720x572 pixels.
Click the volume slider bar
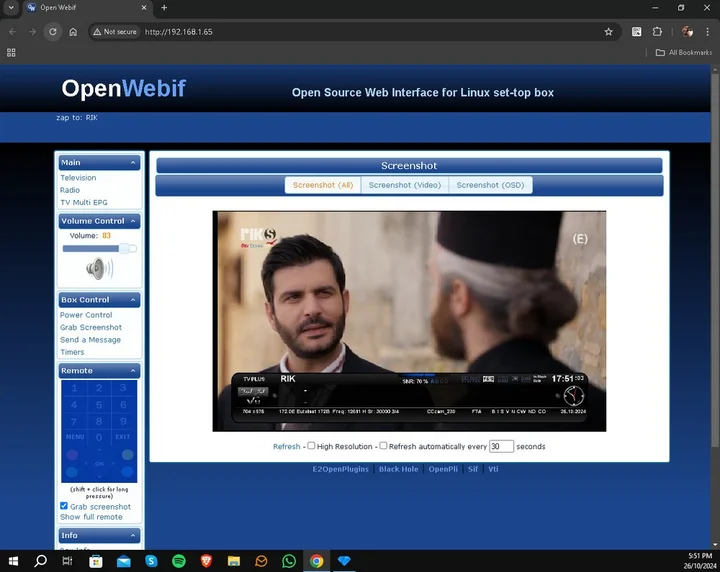click(x=98, y=248)
